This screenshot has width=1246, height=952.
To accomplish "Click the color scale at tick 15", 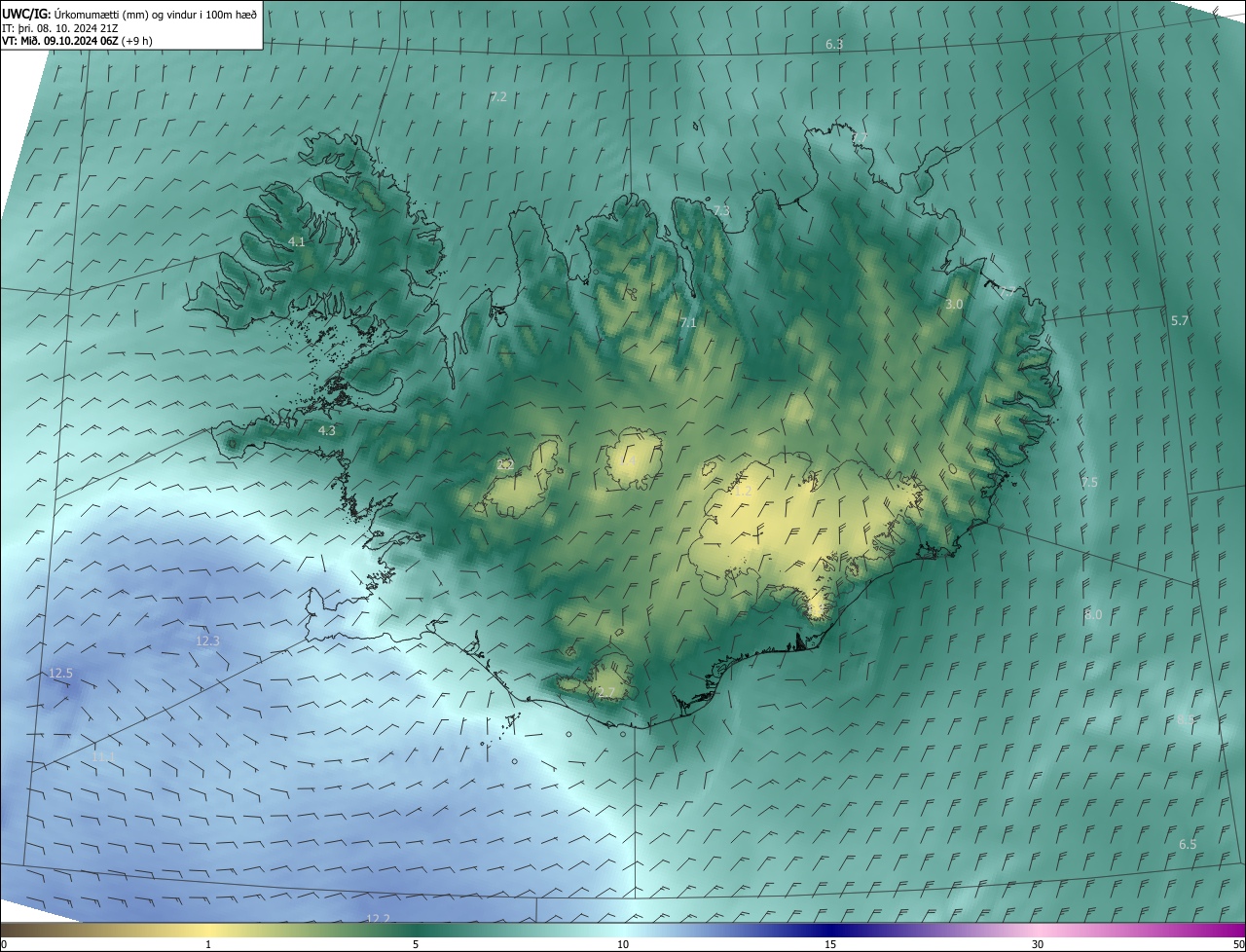I will coord(830,944).
